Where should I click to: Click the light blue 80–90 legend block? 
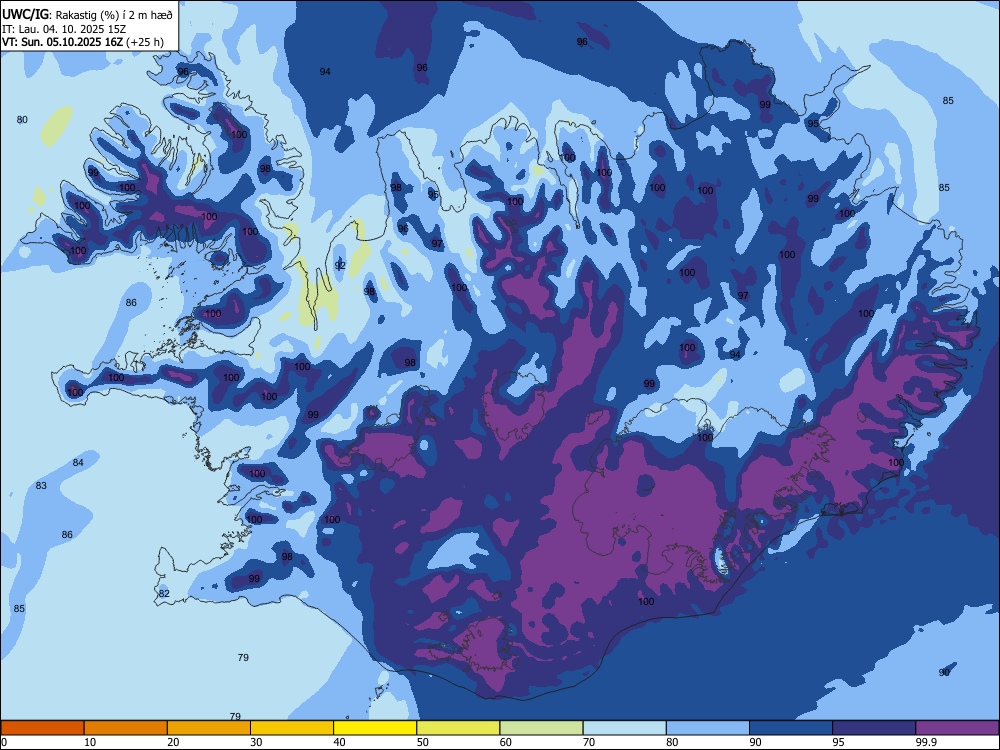pos(708,728)
